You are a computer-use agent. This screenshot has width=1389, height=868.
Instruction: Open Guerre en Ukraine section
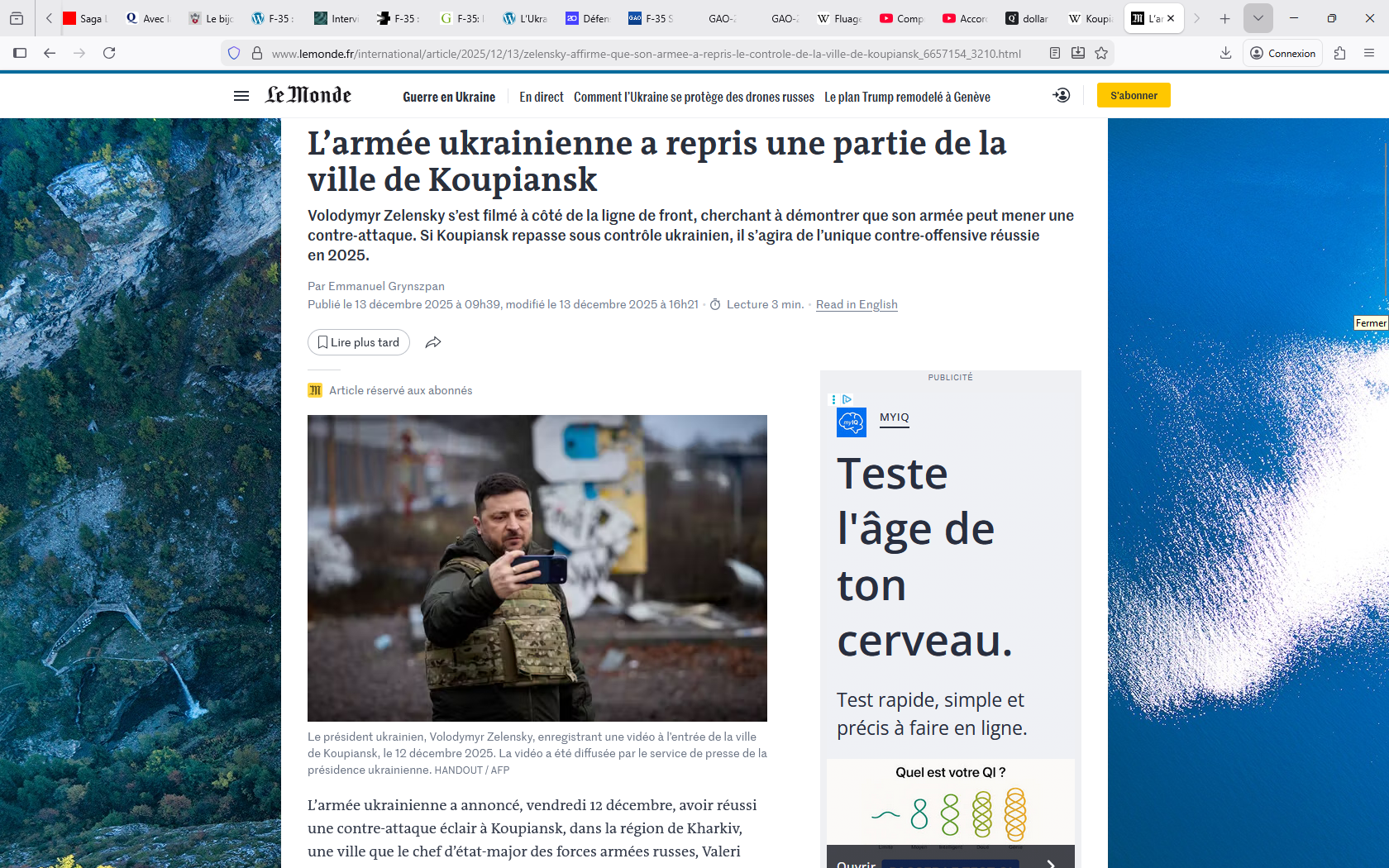coord(449,97)
